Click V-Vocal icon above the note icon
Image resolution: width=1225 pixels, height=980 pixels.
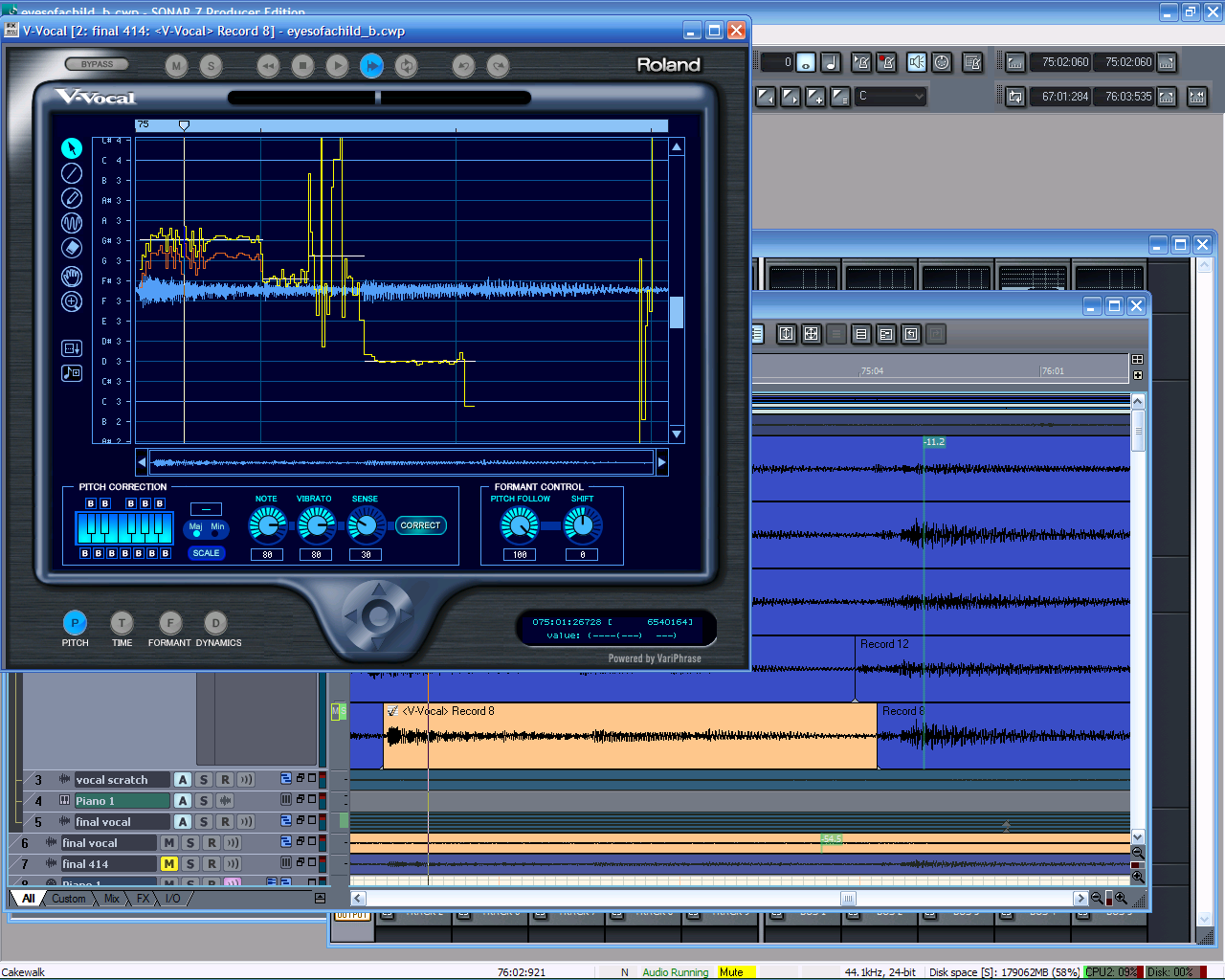click(x=72, y=348)
